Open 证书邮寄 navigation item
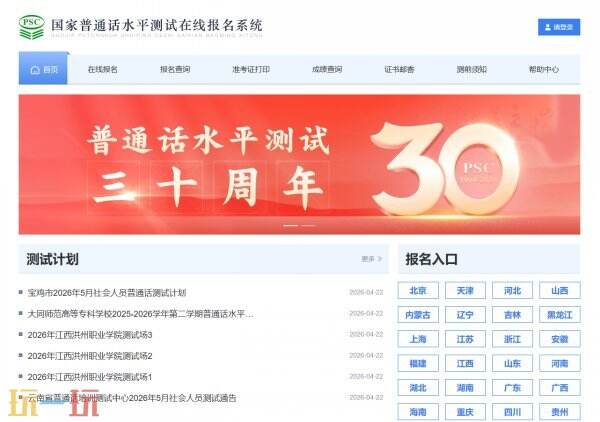This screenshot has height=422, width=600. pos(399,69)
